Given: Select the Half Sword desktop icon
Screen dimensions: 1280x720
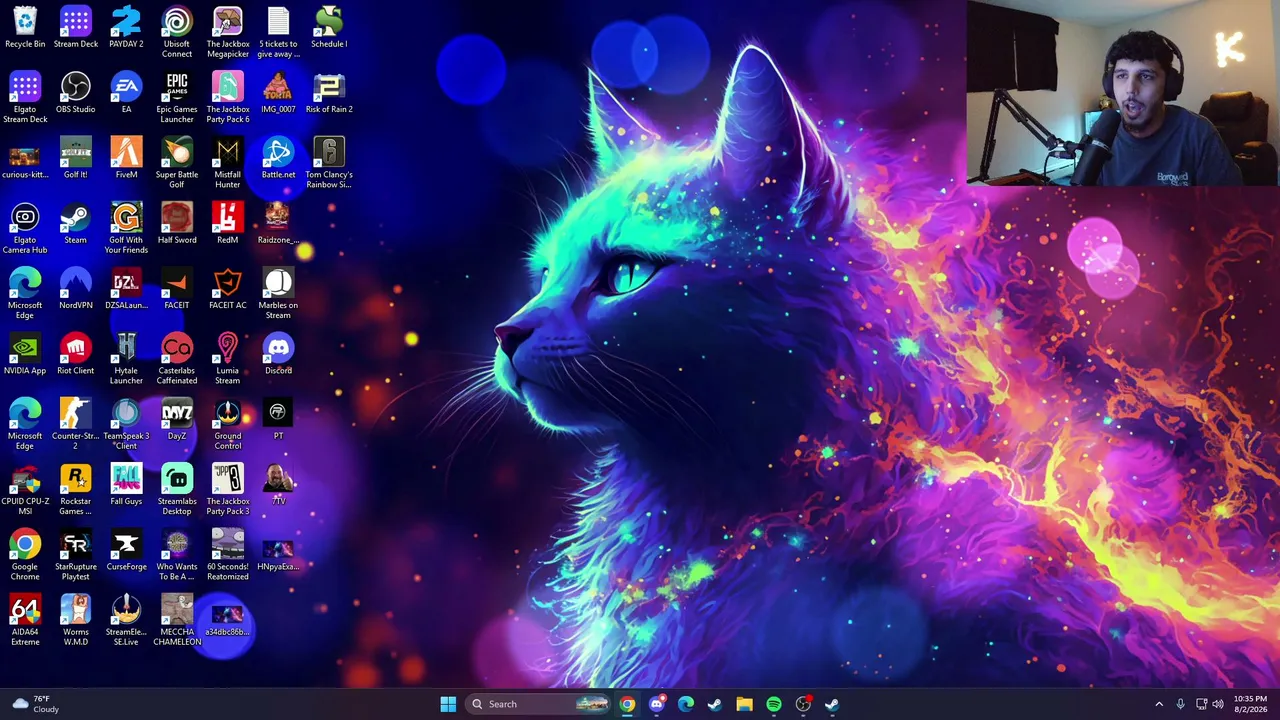Looking at the screenshot, I should 177,224.
